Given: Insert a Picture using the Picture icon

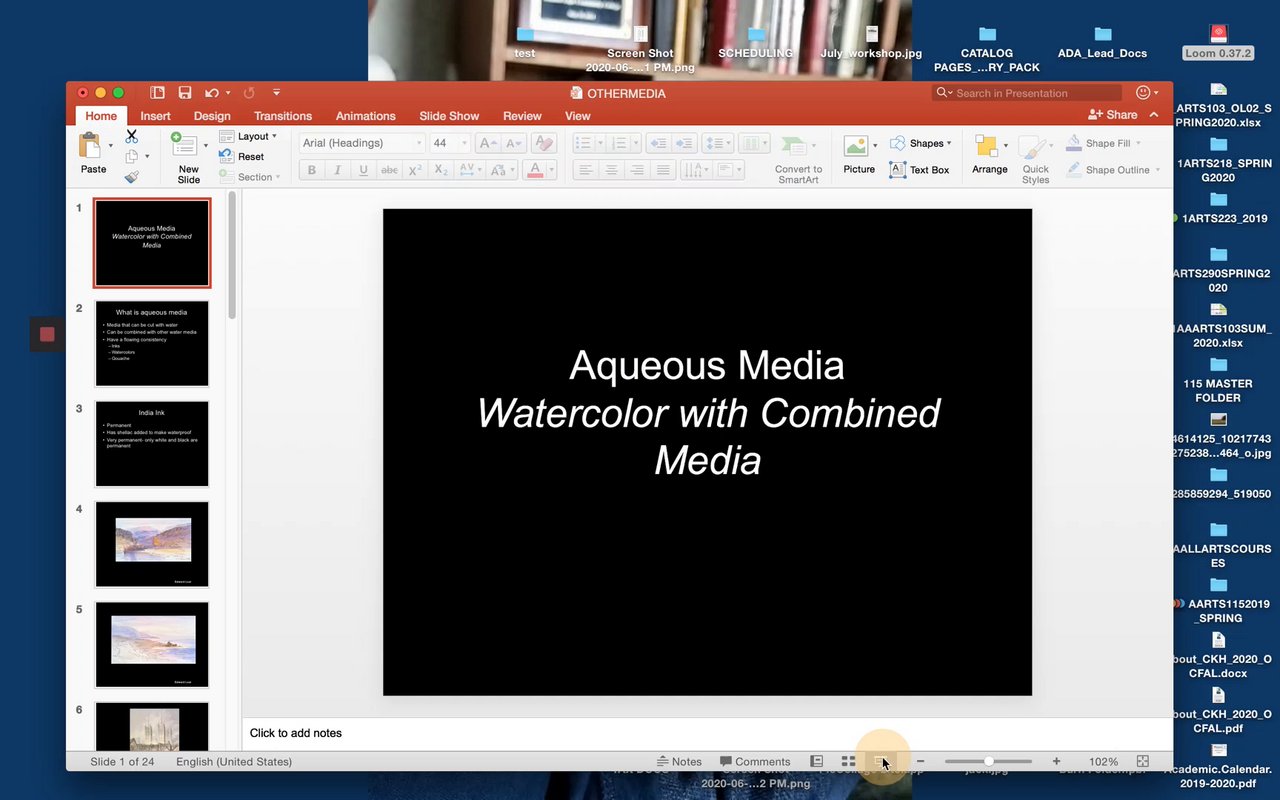Looking at the screenshot, I should (855, 146).
